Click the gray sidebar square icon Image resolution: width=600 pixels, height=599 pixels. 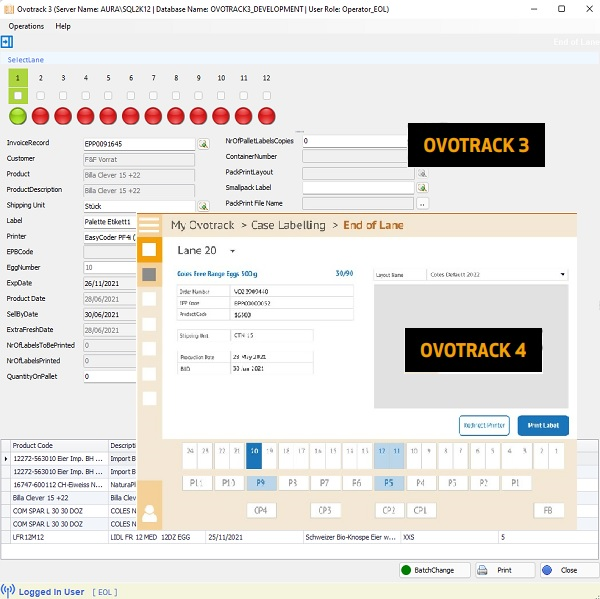point(148,273)
